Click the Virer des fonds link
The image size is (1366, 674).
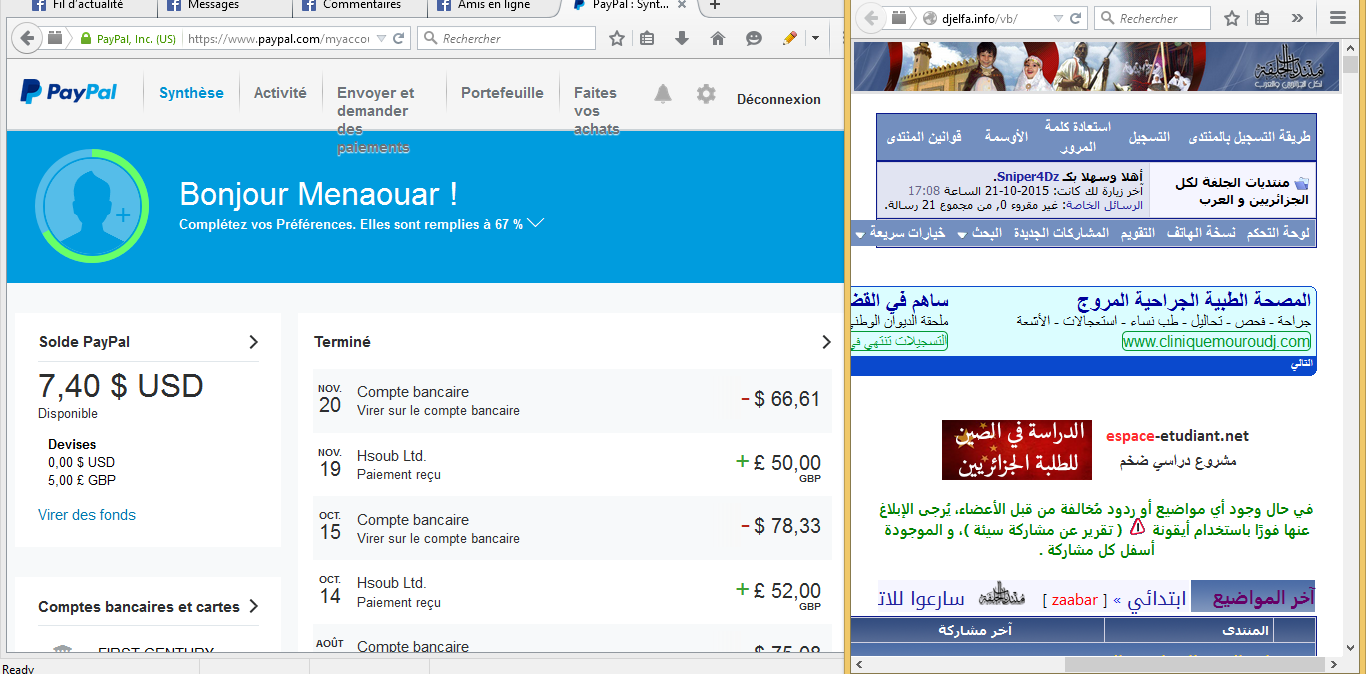(x=87, y=515)
